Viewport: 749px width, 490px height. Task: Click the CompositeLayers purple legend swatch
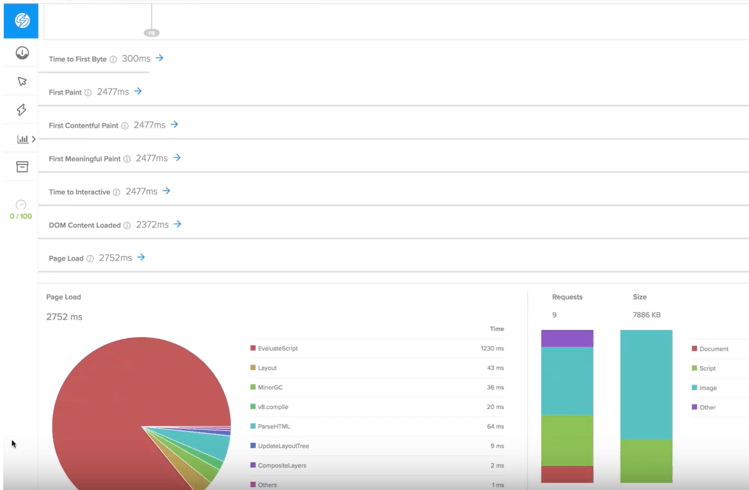[253, 465]
